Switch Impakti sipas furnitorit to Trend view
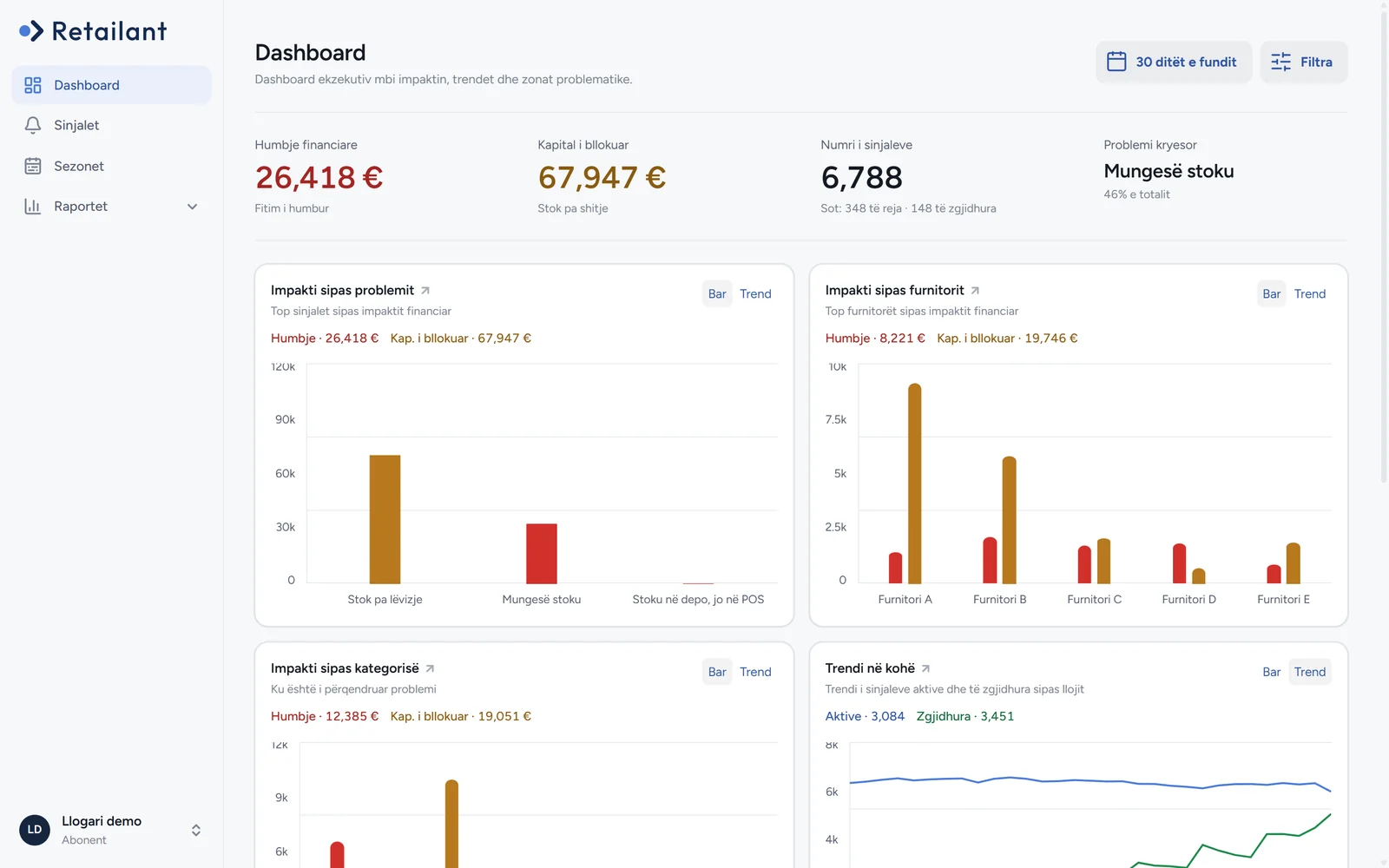 pos(1310,294)
